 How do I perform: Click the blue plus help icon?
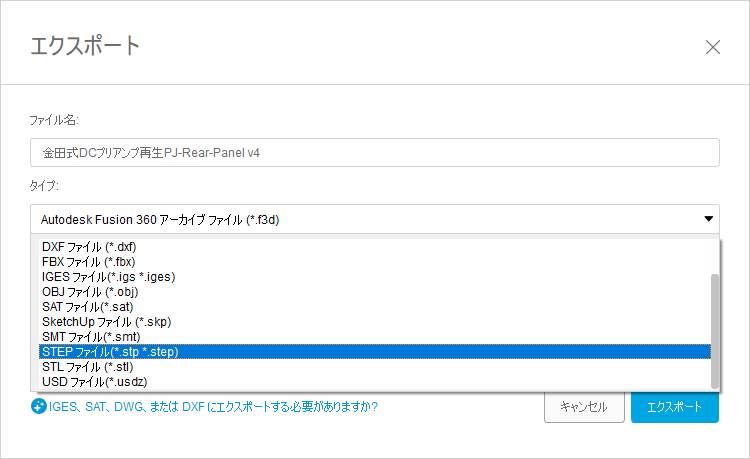[39, 407]
